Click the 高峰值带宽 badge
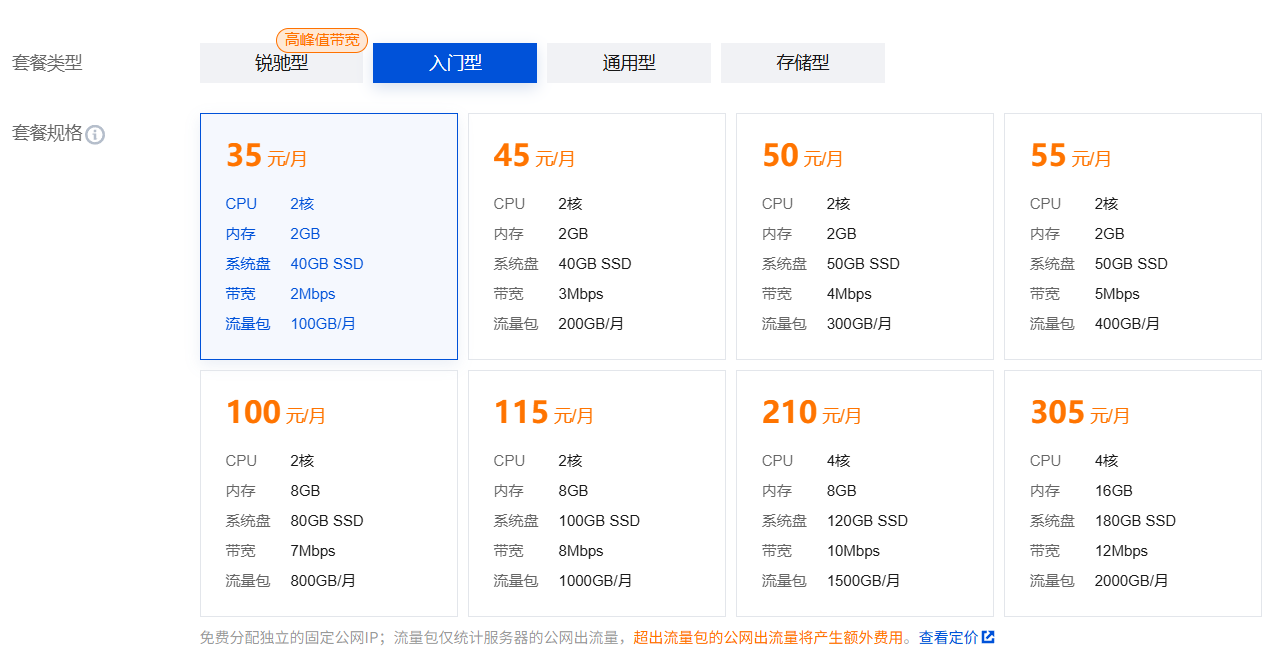The image size is (1265, 656). (x=321, y=40)
